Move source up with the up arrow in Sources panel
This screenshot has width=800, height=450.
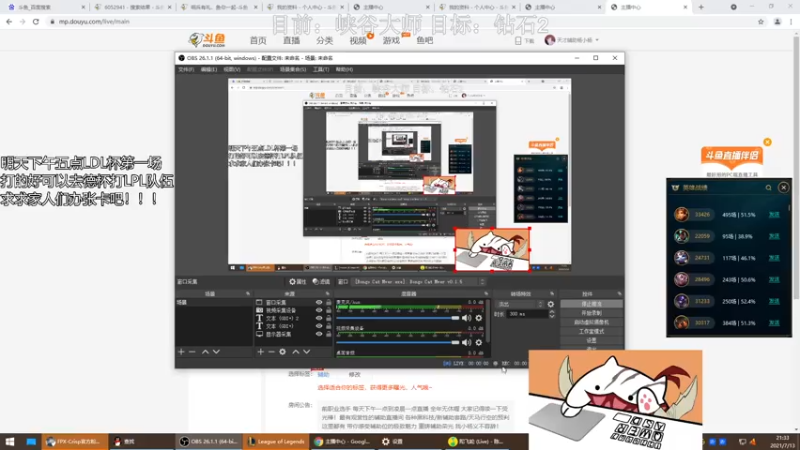coord(295,352)
